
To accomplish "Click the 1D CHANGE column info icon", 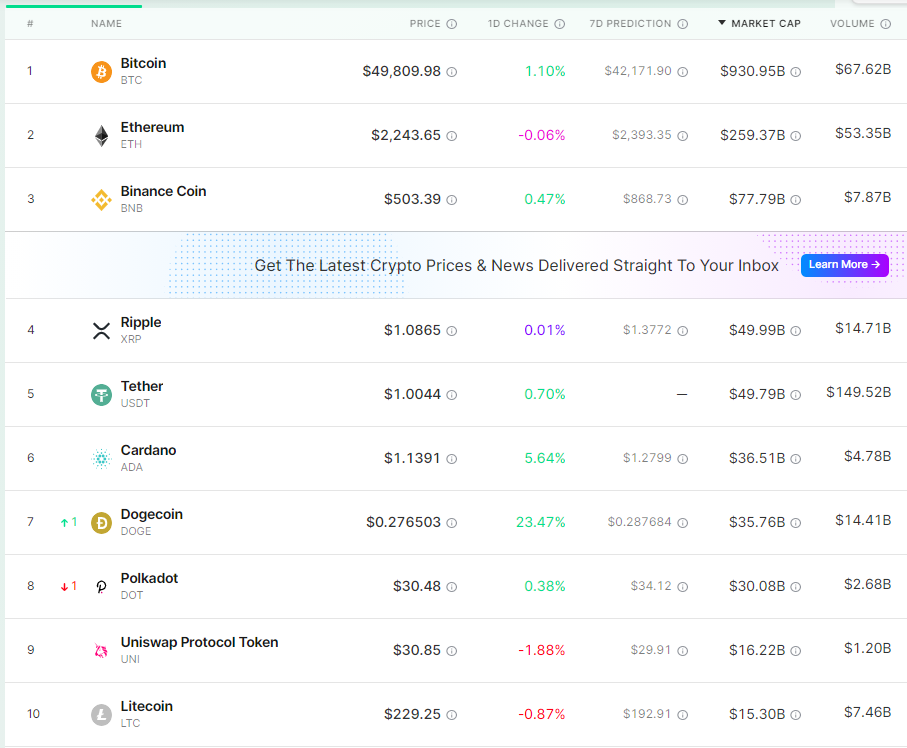I will pyautogui.click(x=559, y=24).
